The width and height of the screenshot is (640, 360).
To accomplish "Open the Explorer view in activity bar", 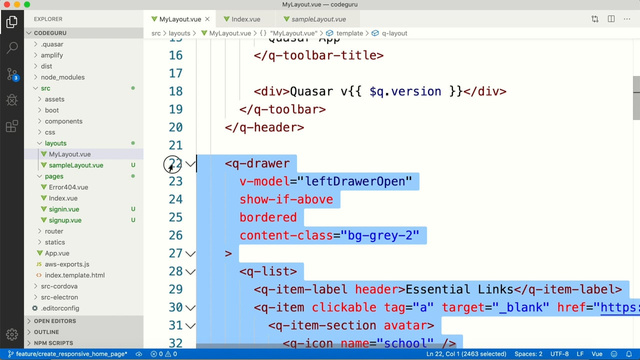I will pyautogui.click(x=11, y=22).
